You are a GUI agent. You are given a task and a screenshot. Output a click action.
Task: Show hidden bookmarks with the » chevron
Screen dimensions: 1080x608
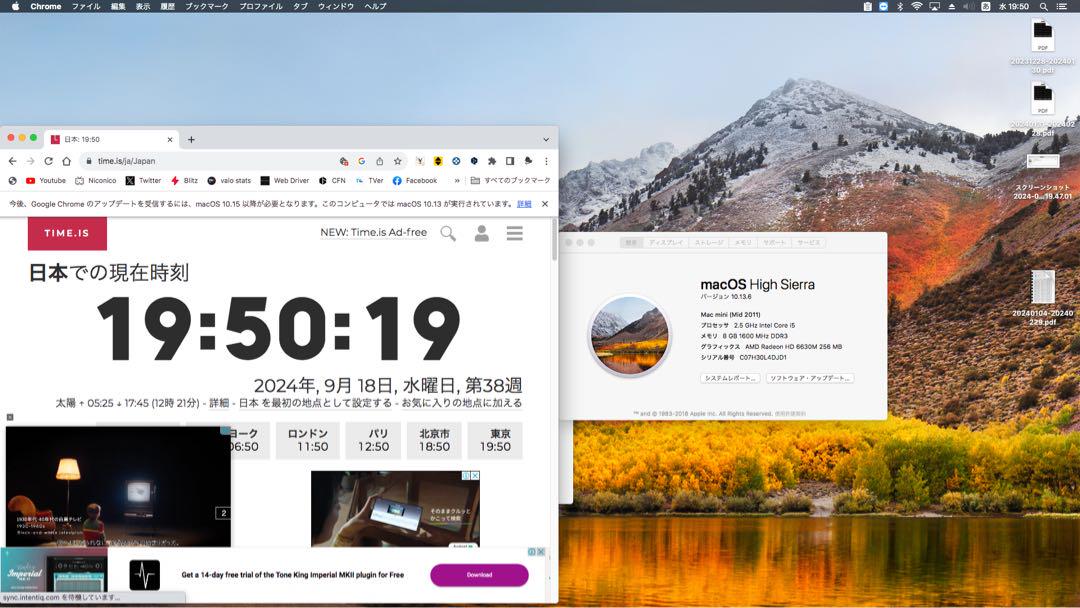coord(457,180)
